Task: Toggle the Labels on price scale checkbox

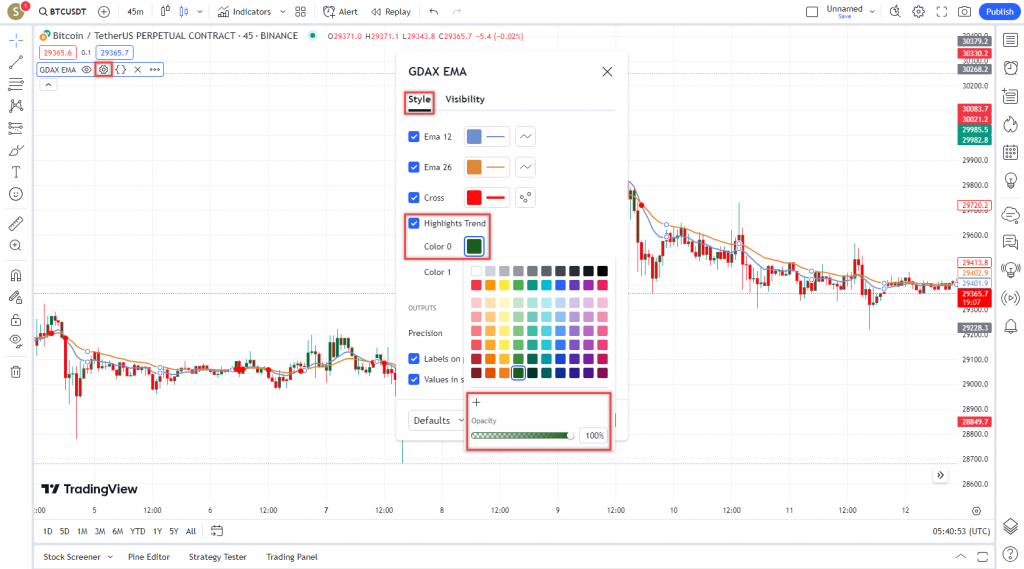Action: [x=413, y=359]
